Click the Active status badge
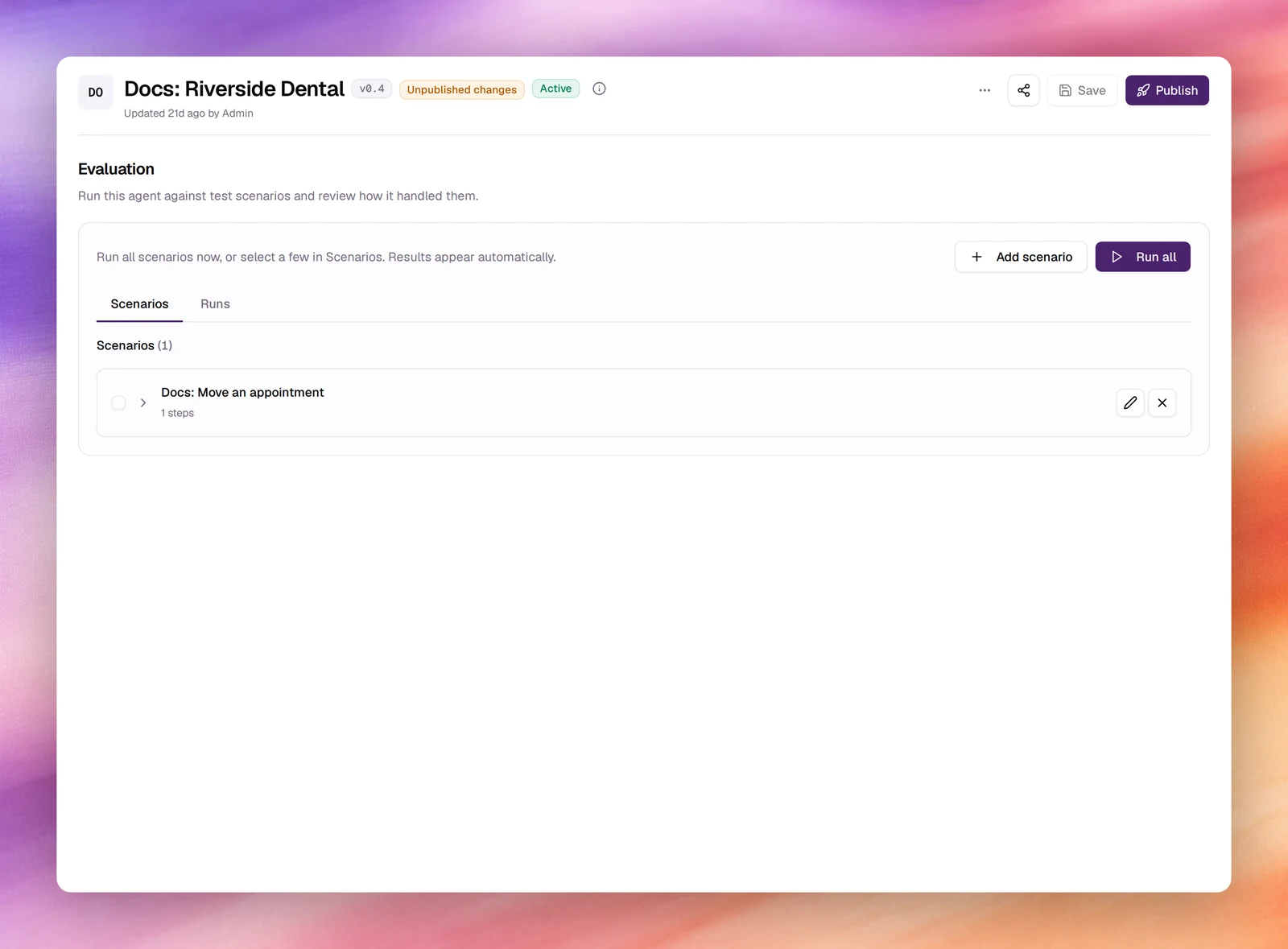Screen dimensions: 1288x949 (x=555, y=89)
